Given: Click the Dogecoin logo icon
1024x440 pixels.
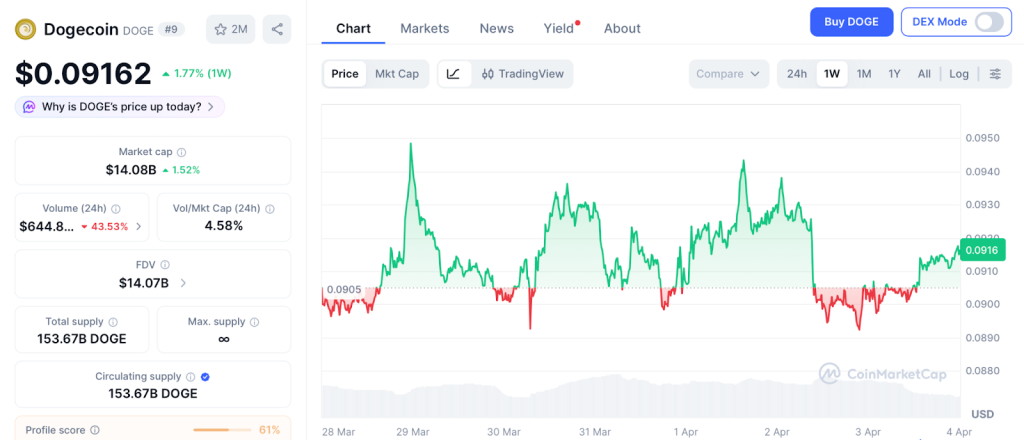Looking at the screenshot, I should (x=25, y=29).
